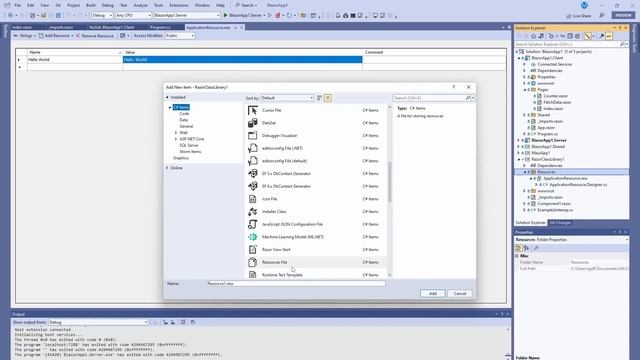Open the Access Modifier Public dropdown
The width and height of the screenshot is (640, 360).
click(180, 36)
